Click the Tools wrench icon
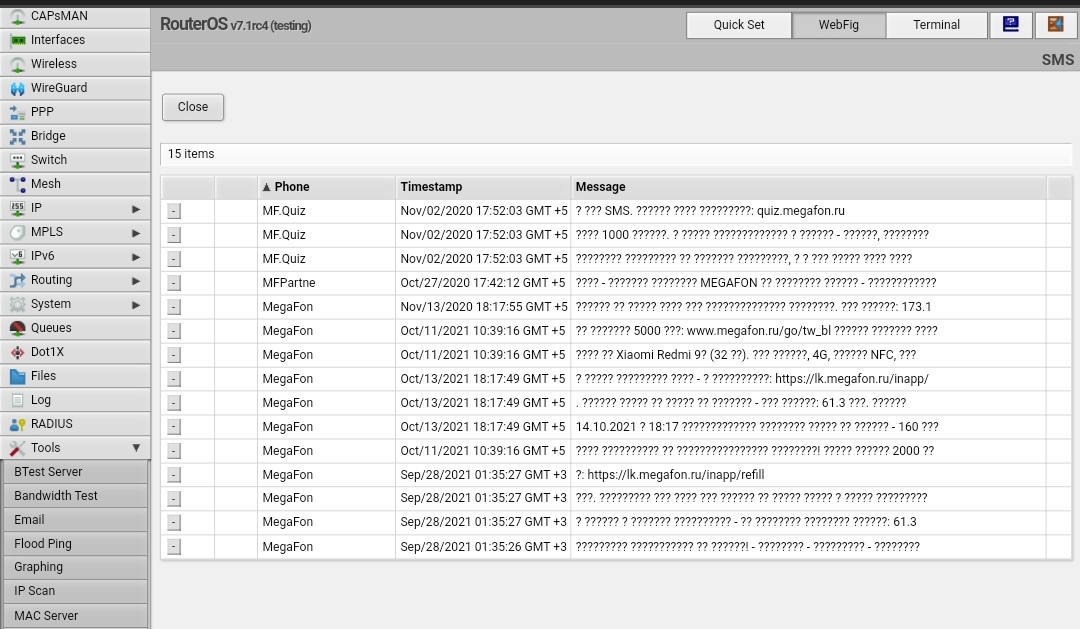 click(x=17, y=448)
